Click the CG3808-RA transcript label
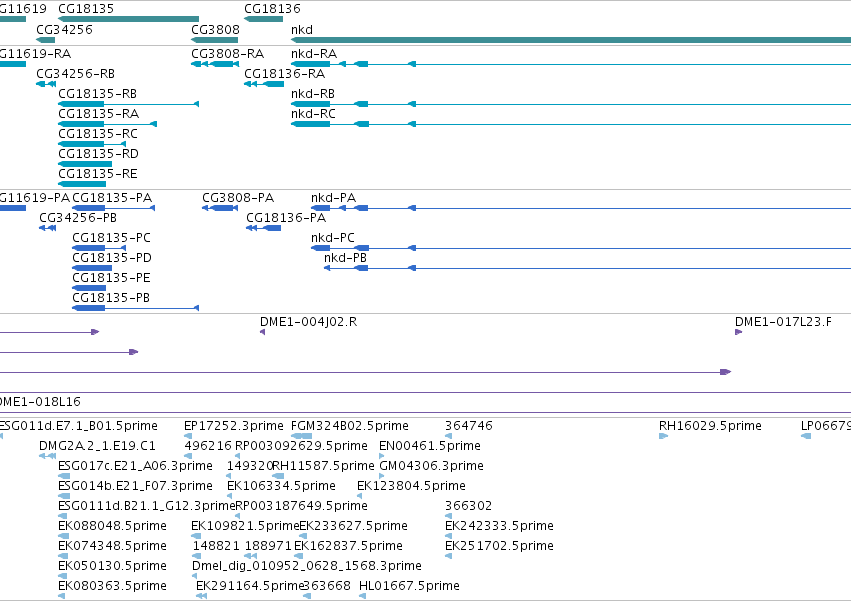Screen dimensions: 851x601 point(227,54)
